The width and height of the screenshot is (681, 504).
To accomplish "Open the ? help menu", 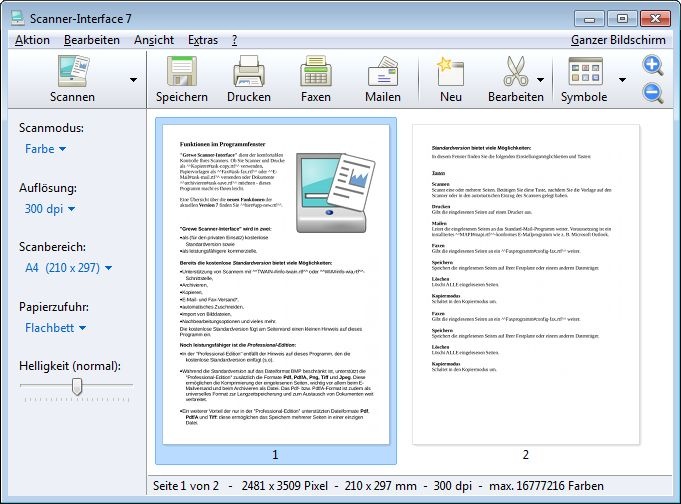I will (235, 40).
